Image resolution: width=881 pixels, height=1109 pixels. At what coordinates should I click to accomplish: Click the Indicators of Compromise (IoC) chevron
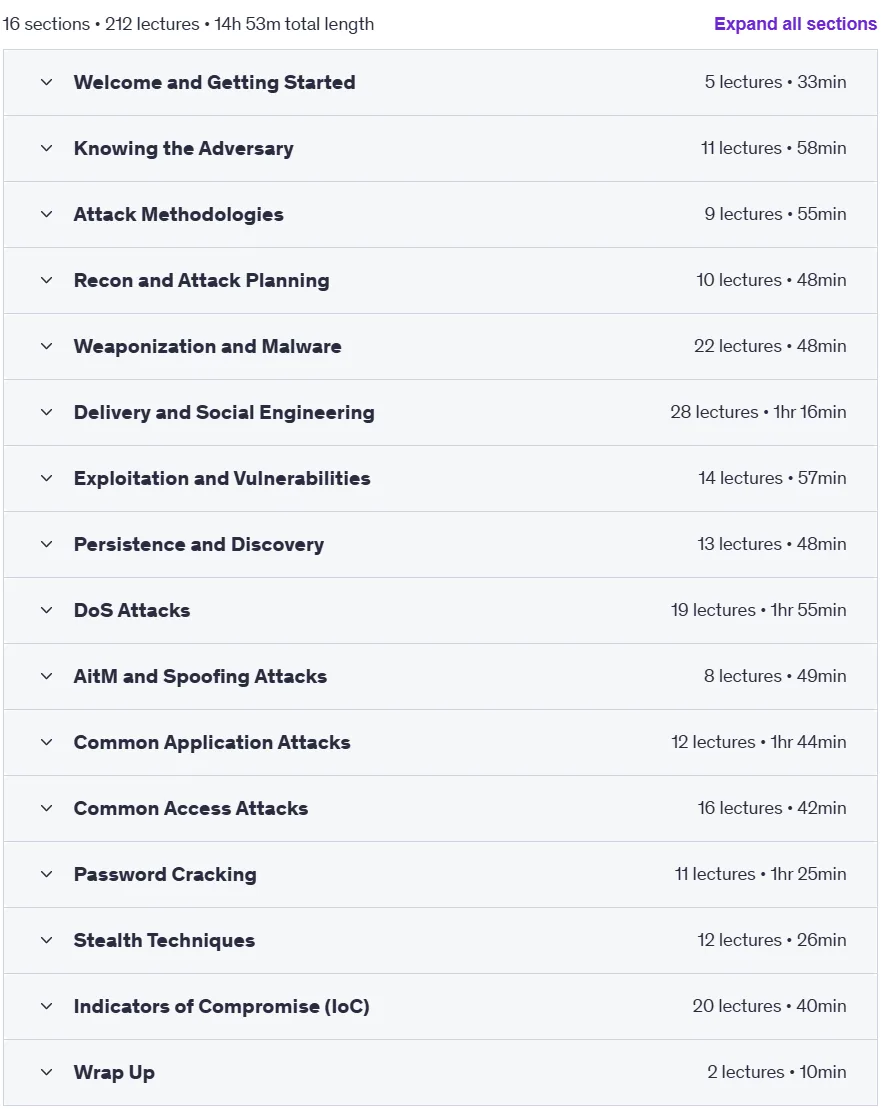(x=47, y=1006)
